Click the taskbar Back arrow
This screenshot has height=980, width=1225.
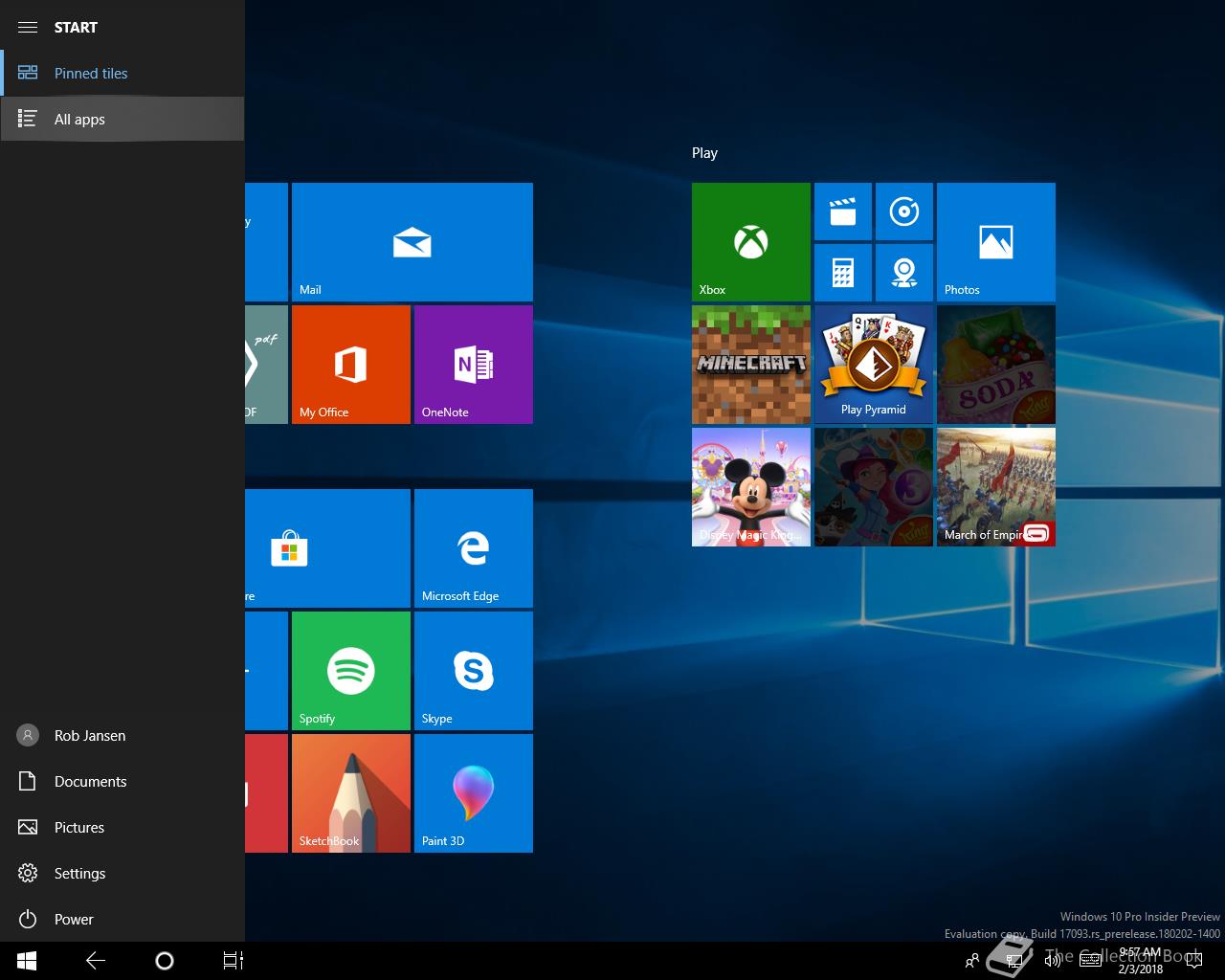click(96, 961)
